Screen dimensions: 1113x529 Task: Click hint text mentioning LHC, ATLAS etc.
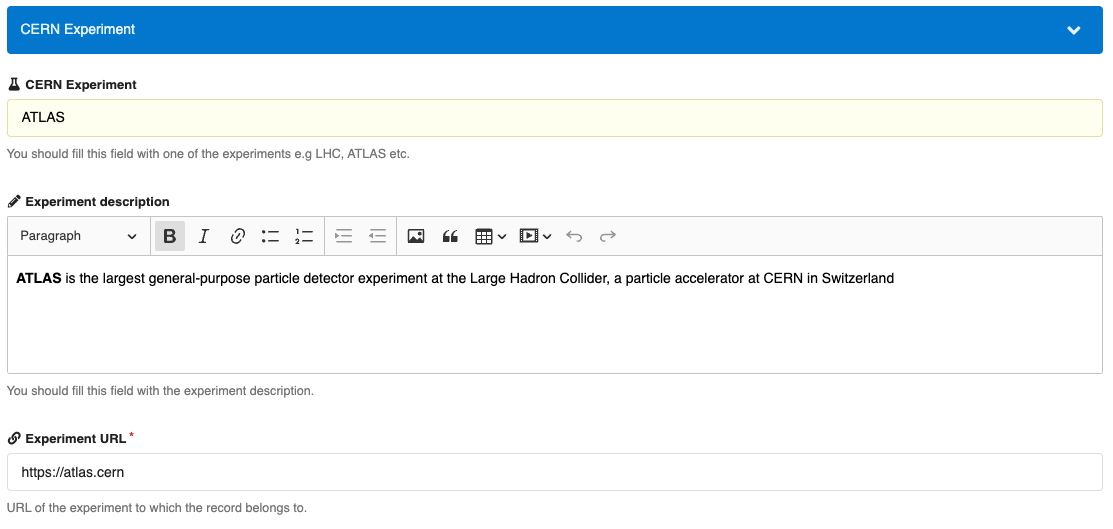(208, 153)
